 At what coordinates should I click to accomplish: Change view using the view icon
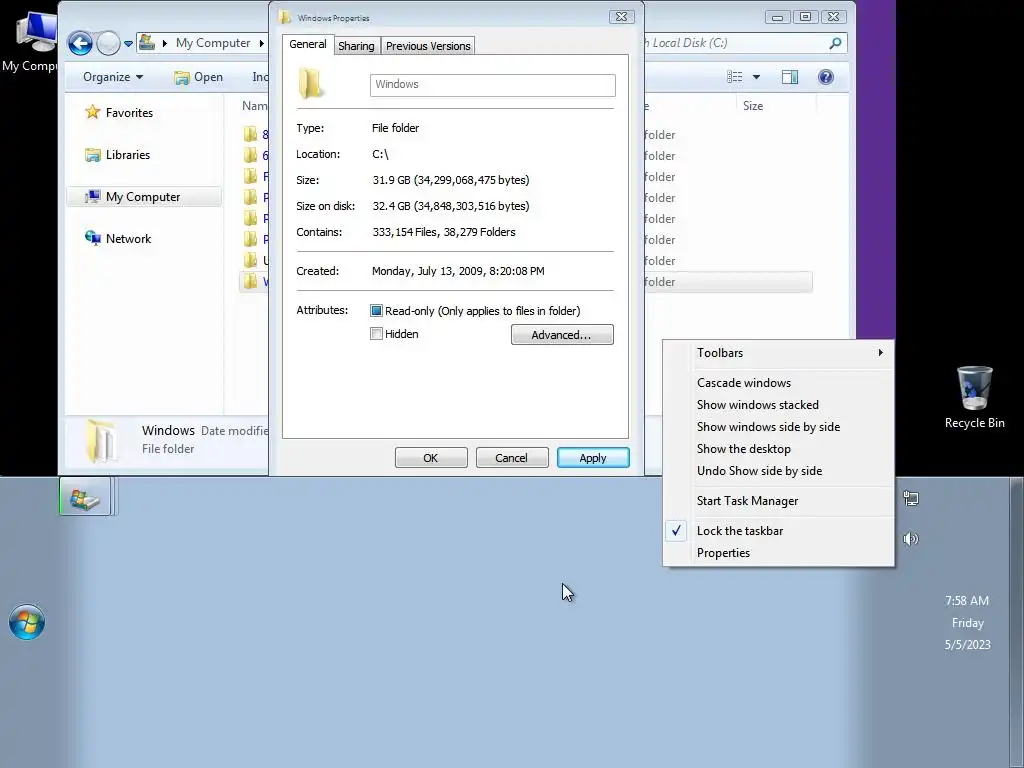click(x=735, y=77)
